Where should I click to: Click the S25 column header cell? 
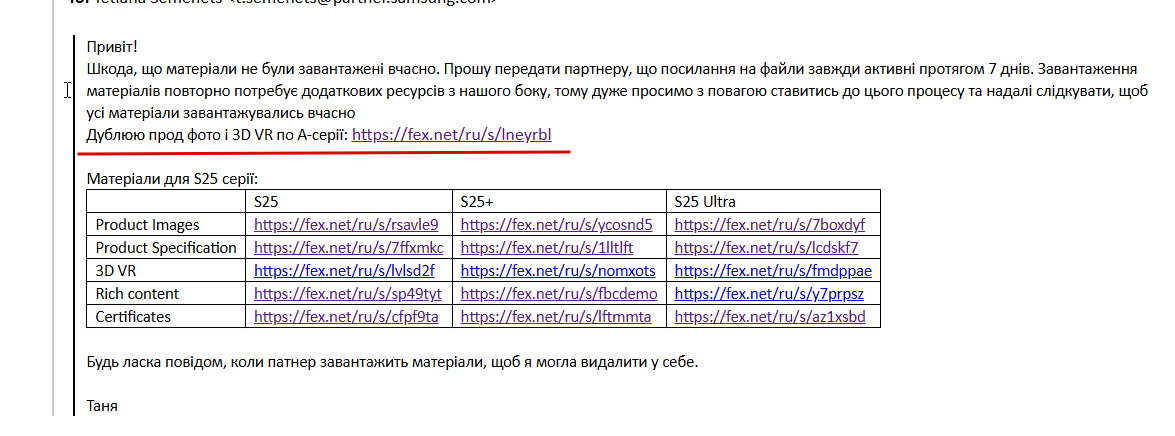[x=349, y=202]
